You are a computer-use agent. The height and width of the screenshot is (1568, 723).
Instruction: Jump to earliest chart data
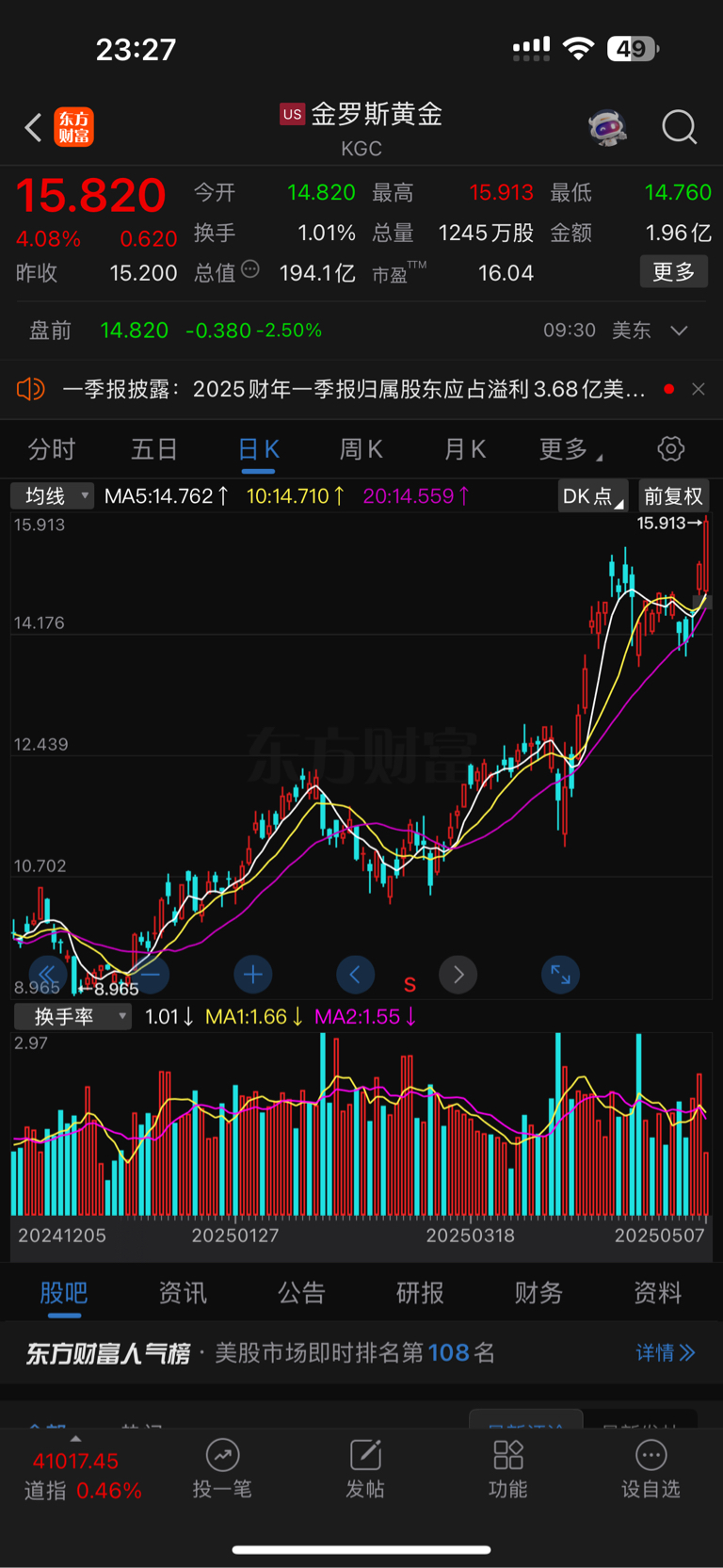tap(47, 975)
